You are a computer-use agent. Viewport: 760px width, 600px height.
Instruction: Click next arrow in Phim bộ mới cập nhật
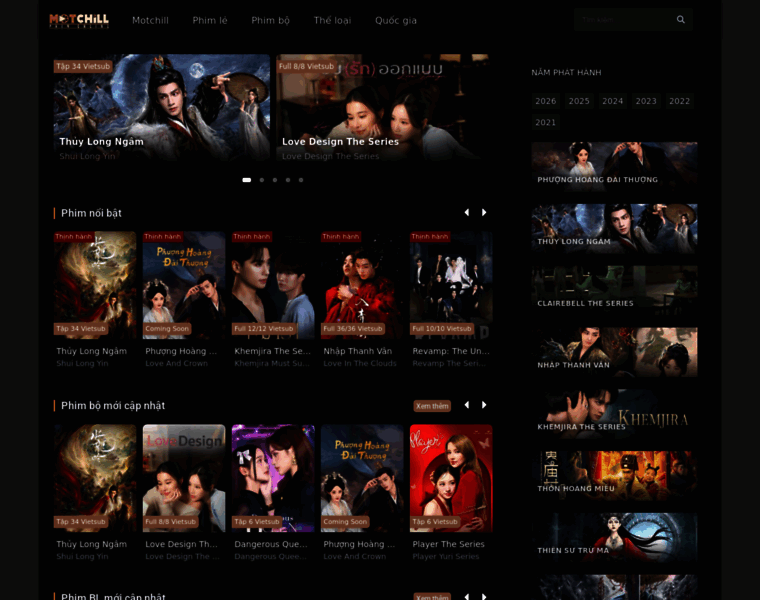click(x=484, y=405)
